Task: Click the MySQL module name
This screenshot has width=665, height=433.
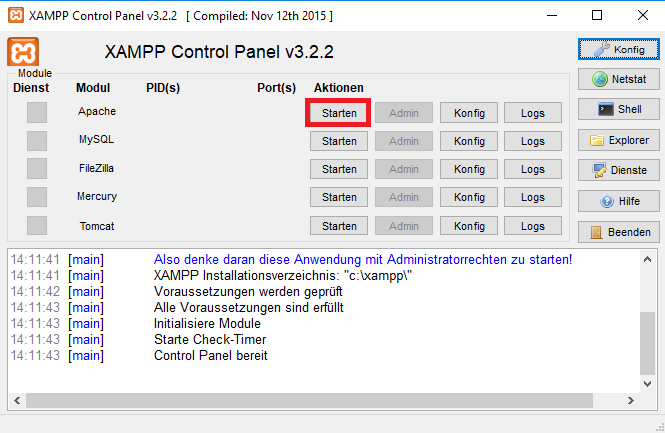Action: tap(96, 139)
